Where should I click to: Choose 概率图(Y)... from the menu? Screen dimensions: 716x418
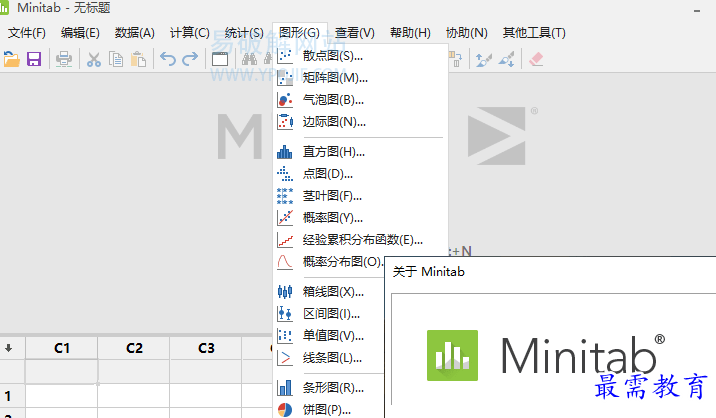coord(361,217)
